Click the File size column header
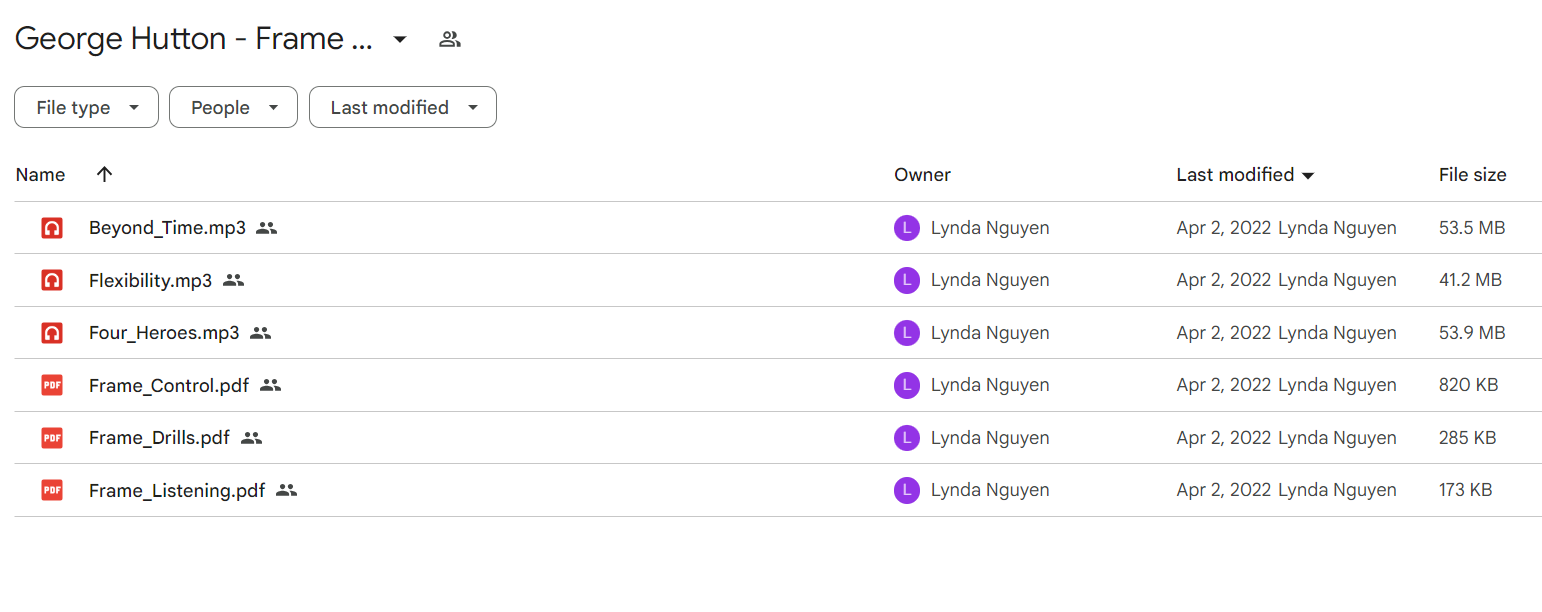The width and height of the screenshot is (1542, 612). [1472, 175]
